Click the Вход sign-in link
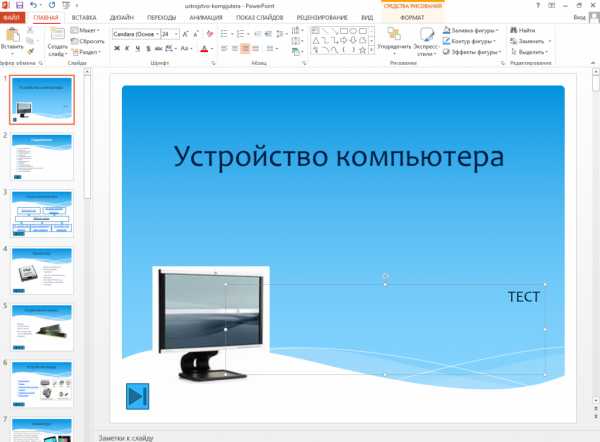The width and height of the screenshot is (600, 442). click(579, 17)
